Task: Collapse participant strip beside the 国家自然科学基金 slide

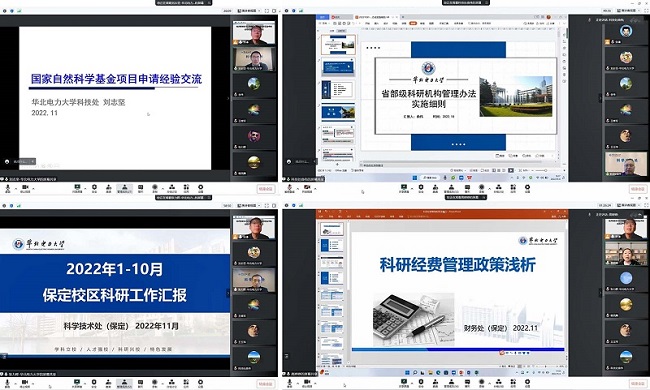Action: coord(228,98)
